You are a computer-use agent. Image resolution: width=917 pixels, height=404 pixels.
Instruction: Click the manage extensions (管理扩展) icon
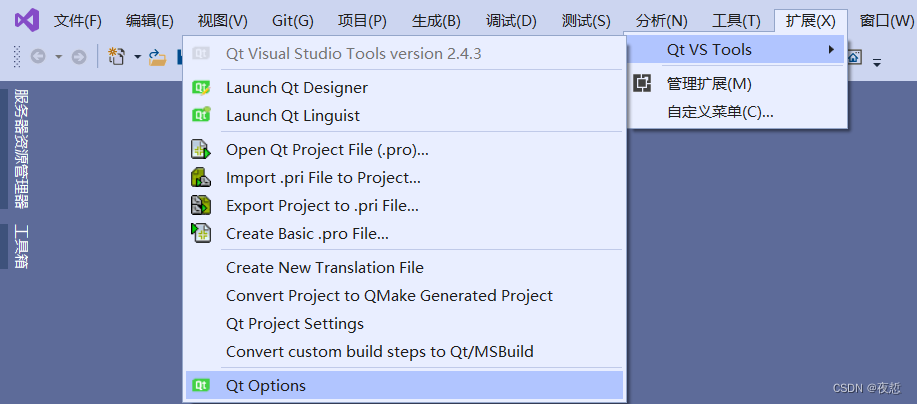(x=643, y=84)
